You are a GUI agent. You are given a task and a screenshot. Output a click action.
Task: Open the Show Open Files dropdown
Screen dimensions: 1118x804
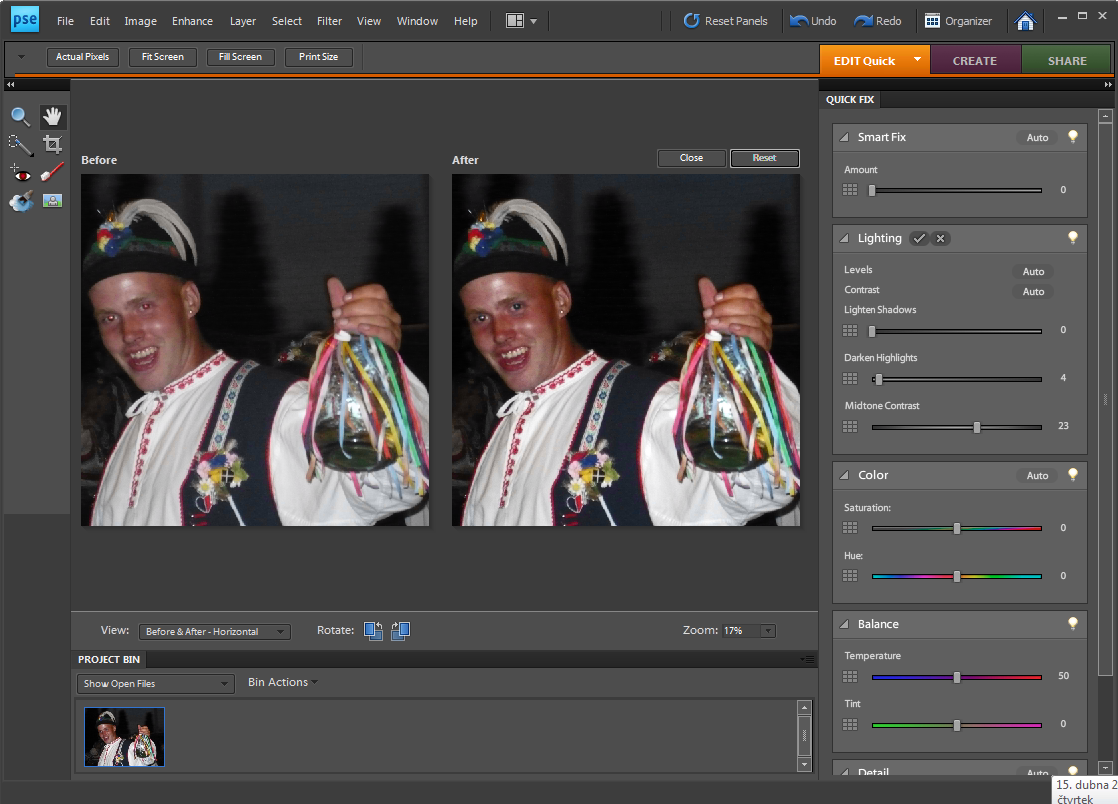coord(155,684)
